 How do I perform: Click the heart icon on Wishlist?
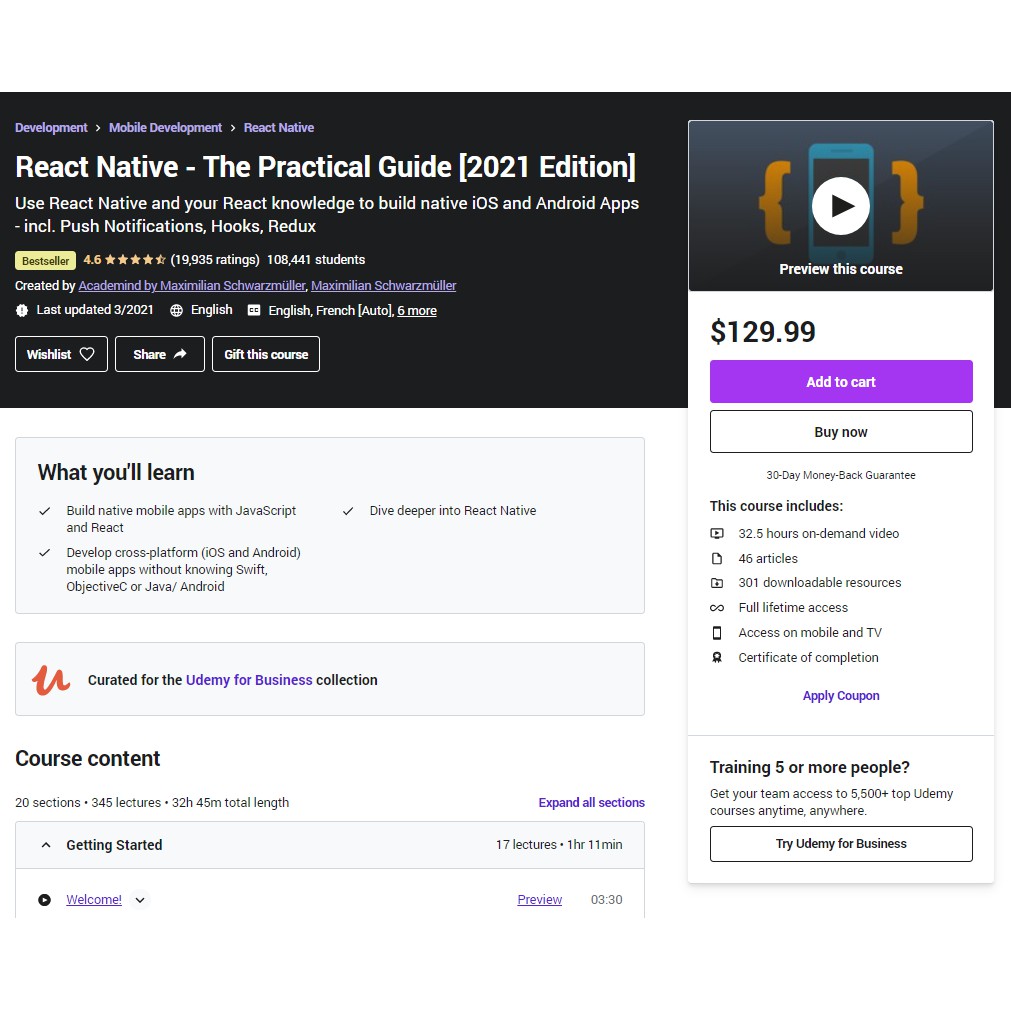point(87,354)
